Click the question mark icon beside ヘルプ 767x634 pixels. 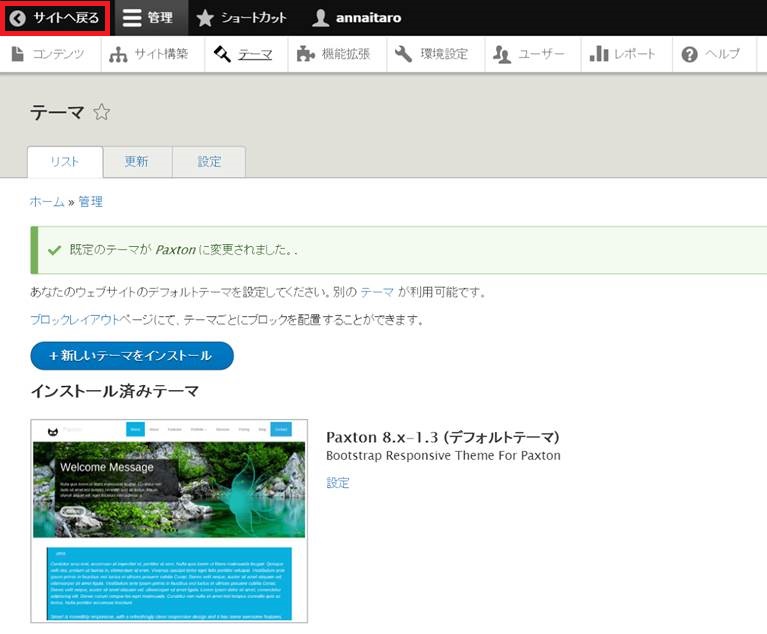tap(689, 54)
